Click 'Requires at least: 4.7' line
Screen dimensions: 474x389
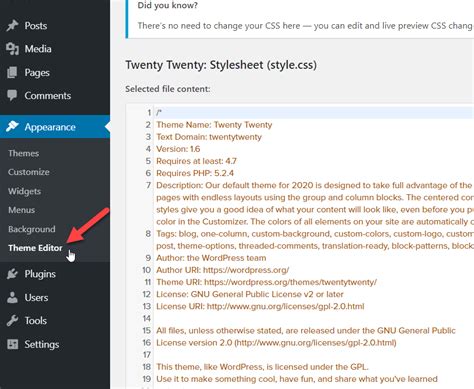[196, 161]
